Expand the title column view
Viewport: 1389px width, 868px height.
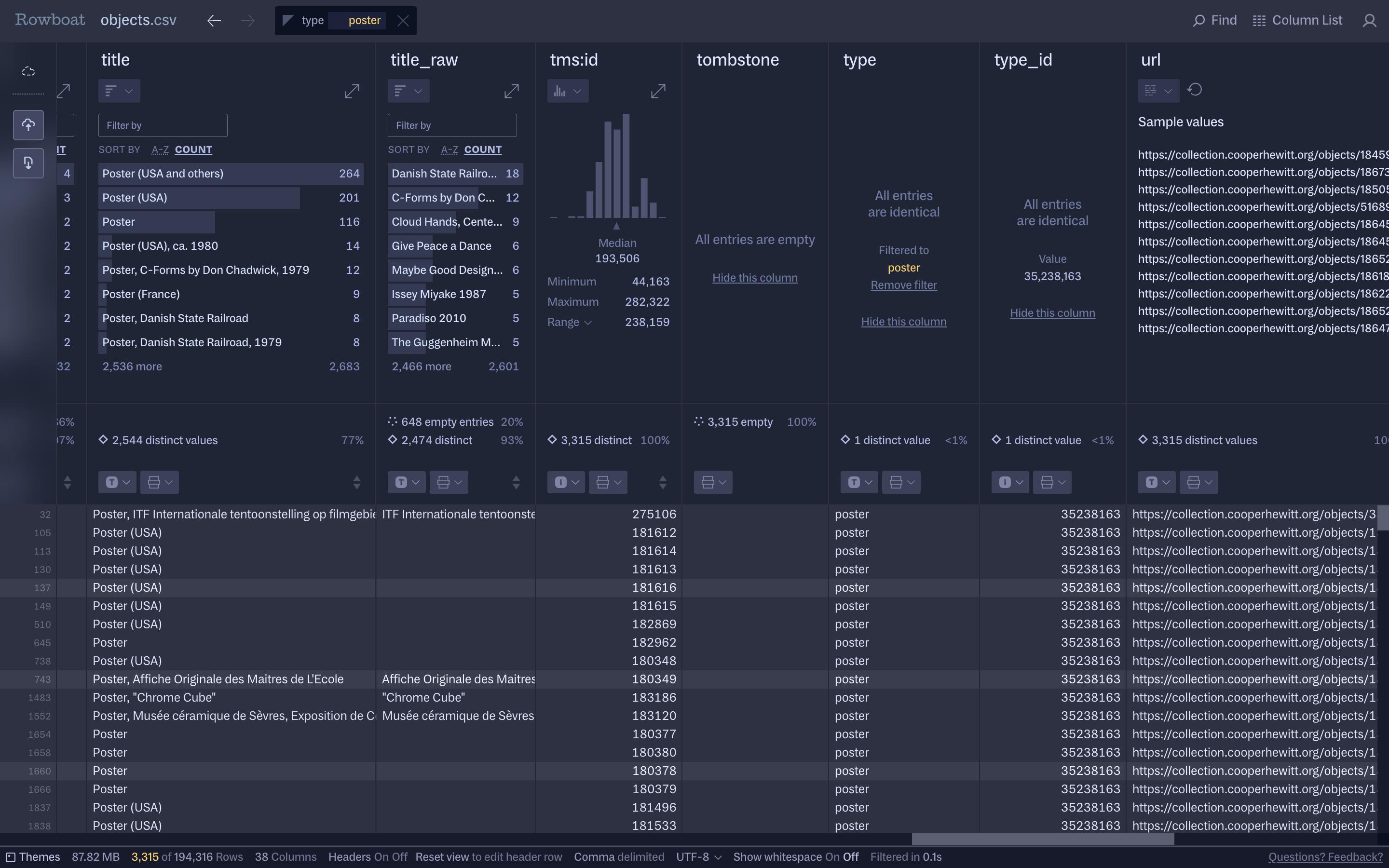coord(352,91)
